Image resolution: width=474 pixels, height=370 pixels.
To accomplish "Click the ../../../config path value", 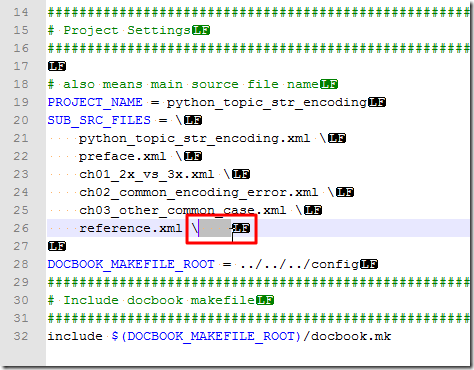I will pos(299,265).
